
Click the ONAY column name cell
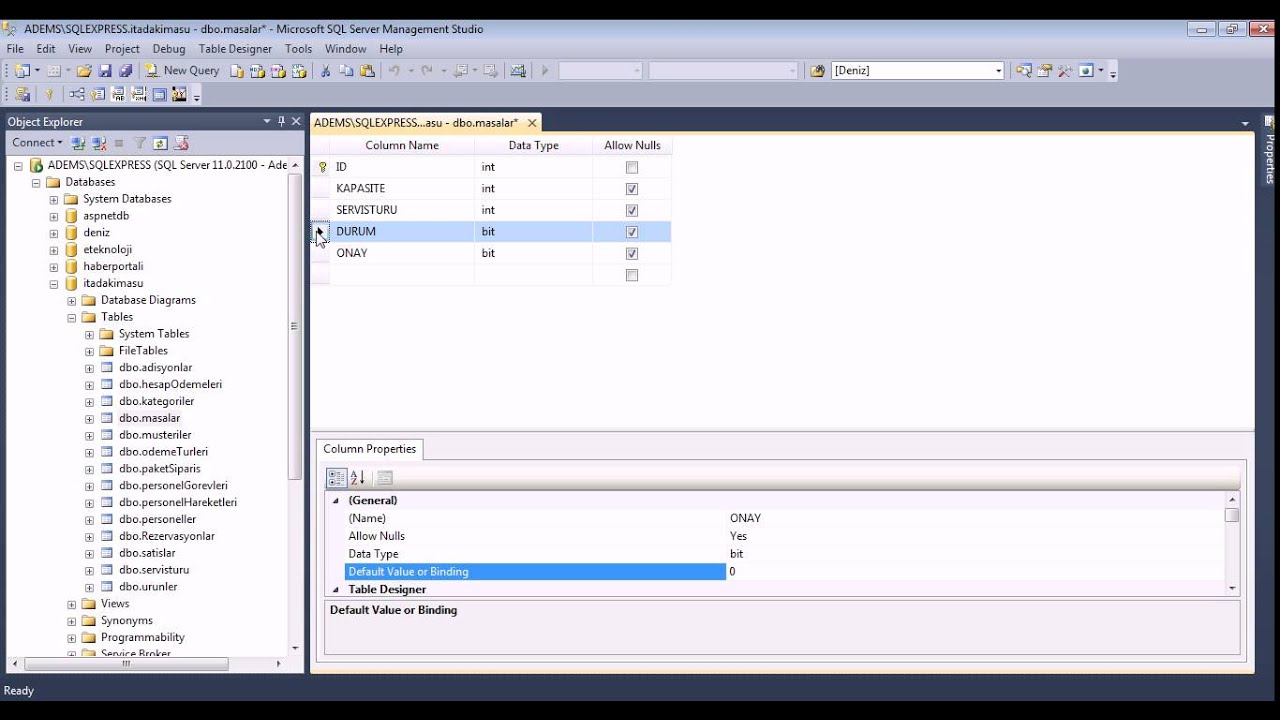pyautogui.click(x=402, y=253)
